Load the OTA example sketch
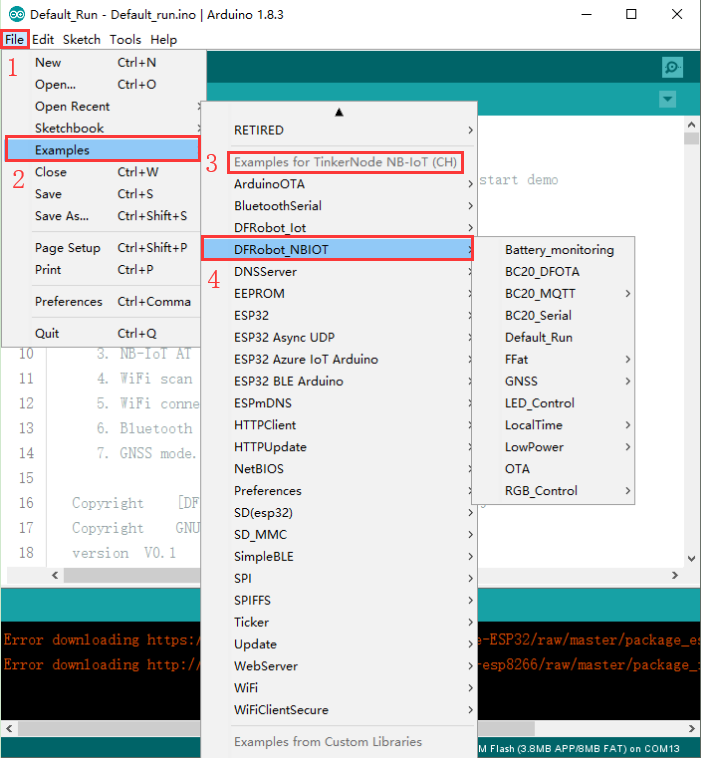Screen dimensions: 701x758 coord(553,469)
